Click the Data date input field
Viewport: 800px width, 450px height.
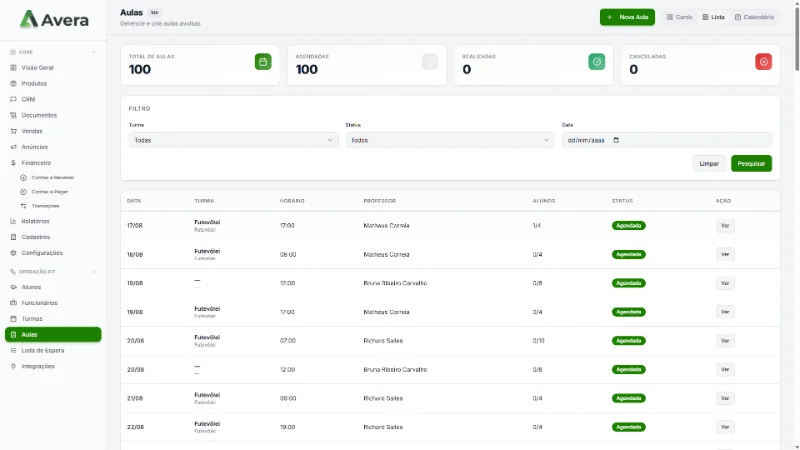[667, 140]
